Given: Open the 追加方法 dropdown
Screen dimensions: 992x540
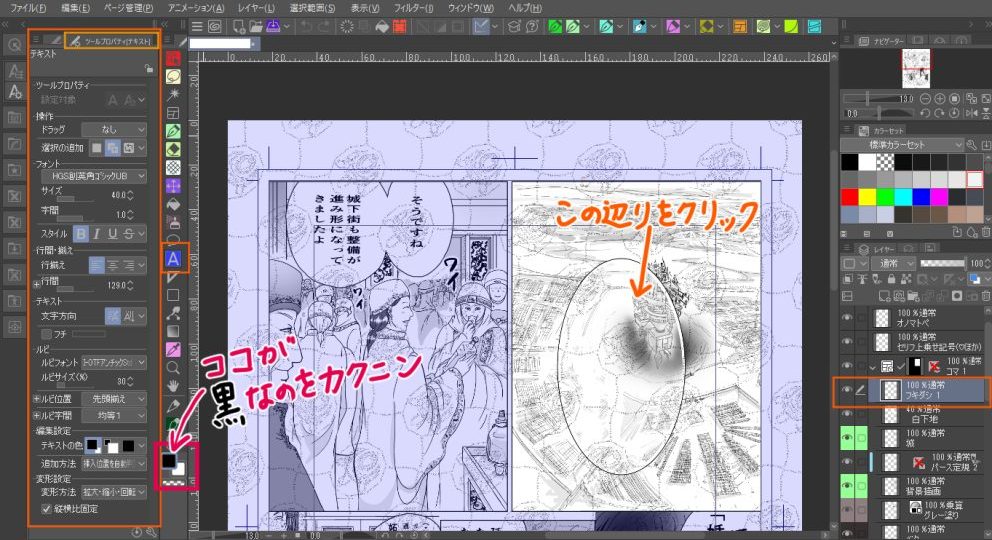Looking at the screenshot, I should coord(114,463).
